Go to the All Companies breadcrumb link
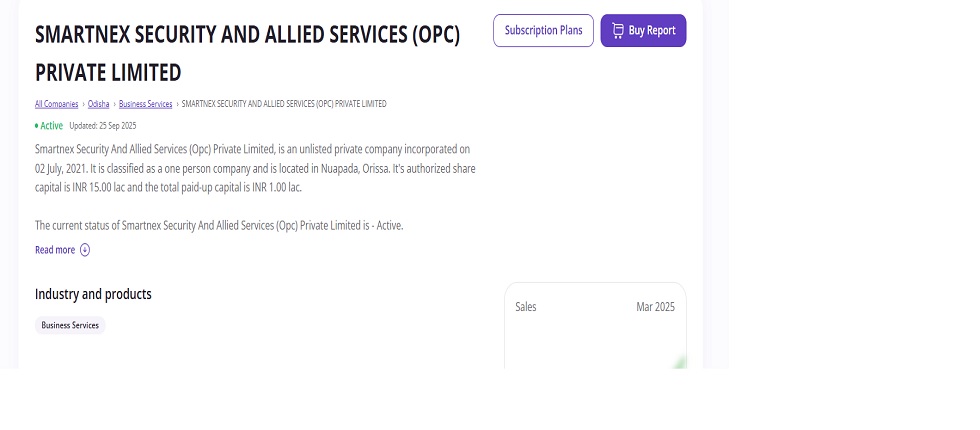The height and width of the screenshot is (430, 980). click(56, 104)
